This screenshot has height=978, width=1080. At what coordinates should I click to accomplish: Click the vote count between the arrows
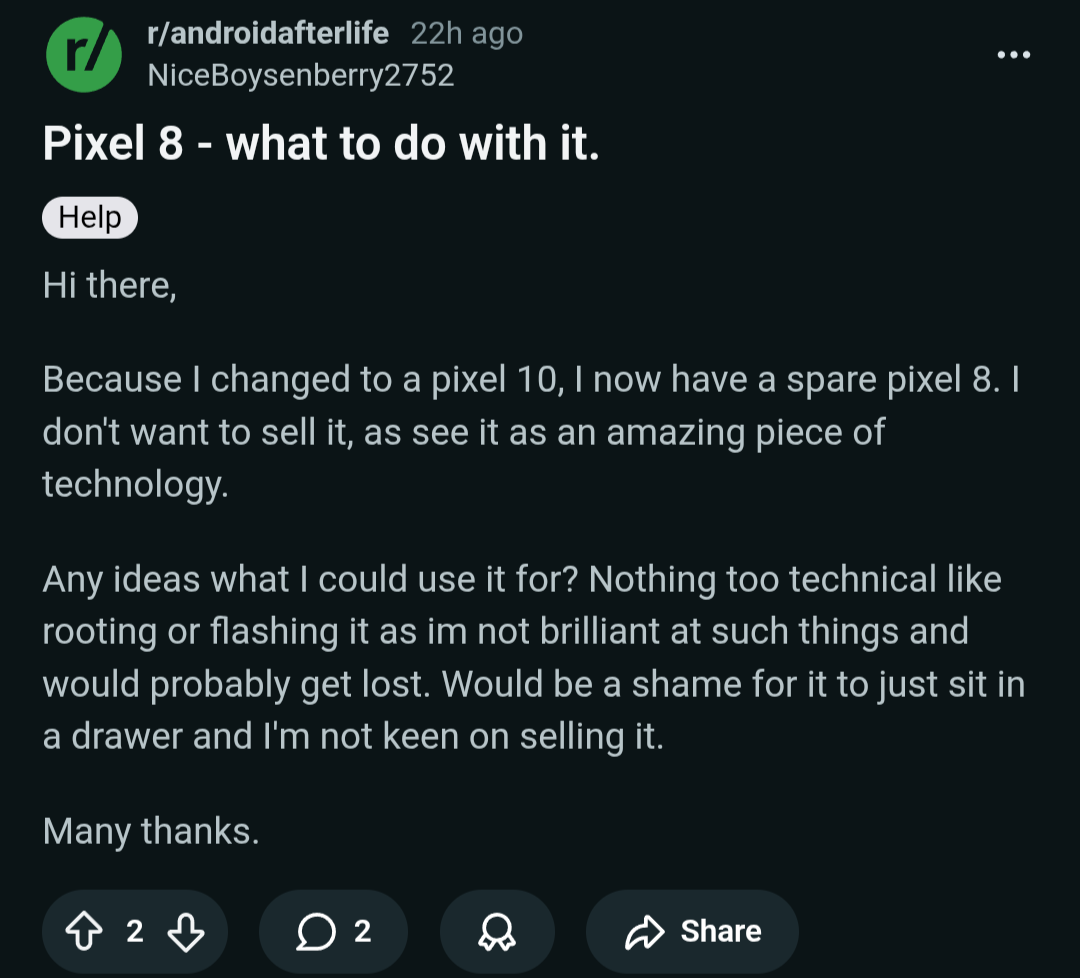pos(133,930)
